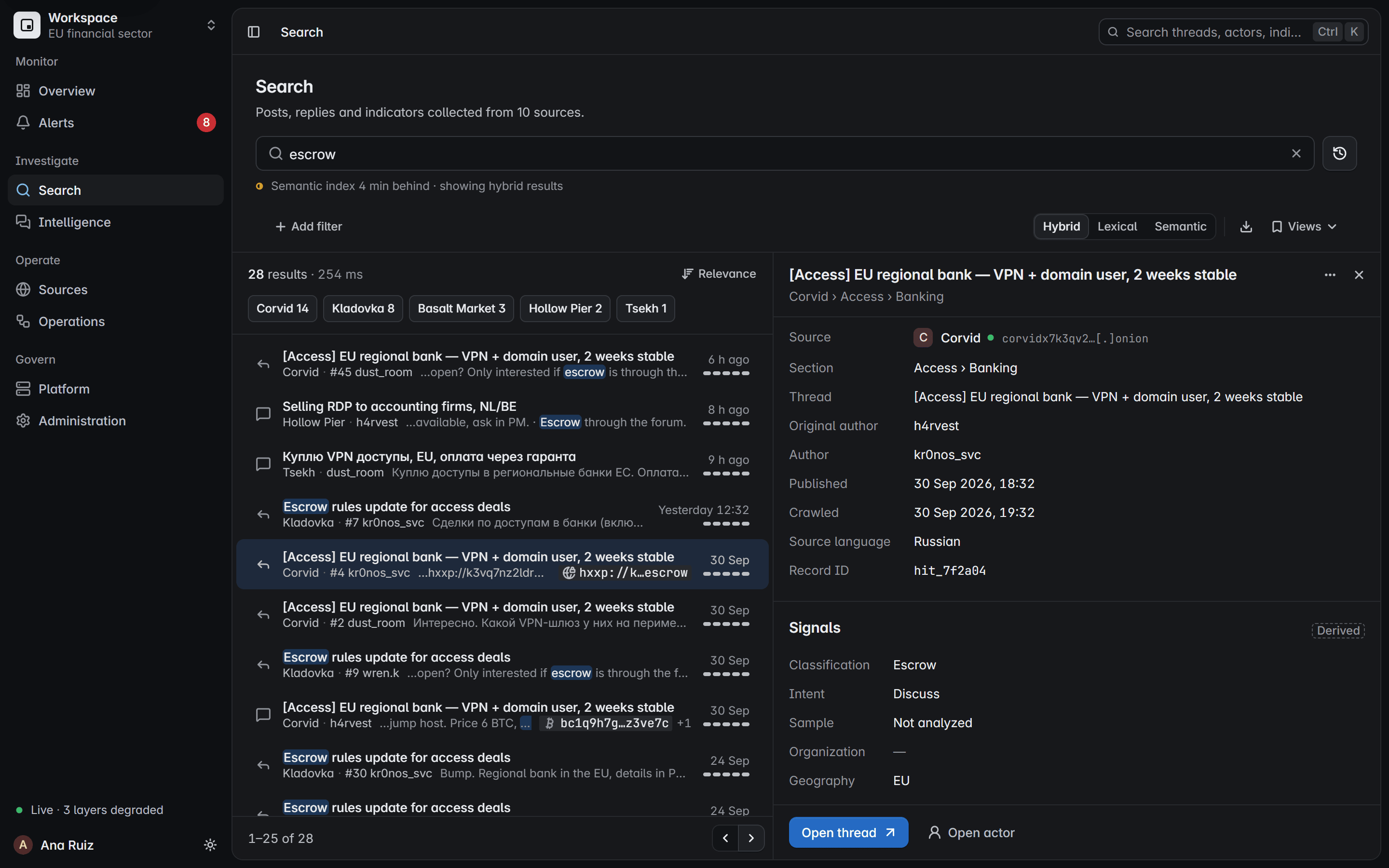Change sorting via Relevance

[x=719, y=274]
